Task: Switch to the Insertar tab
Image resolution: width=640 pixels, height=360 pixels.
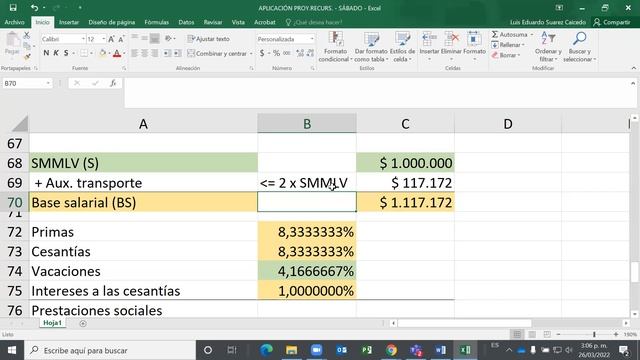Action: tap(69, 22)
